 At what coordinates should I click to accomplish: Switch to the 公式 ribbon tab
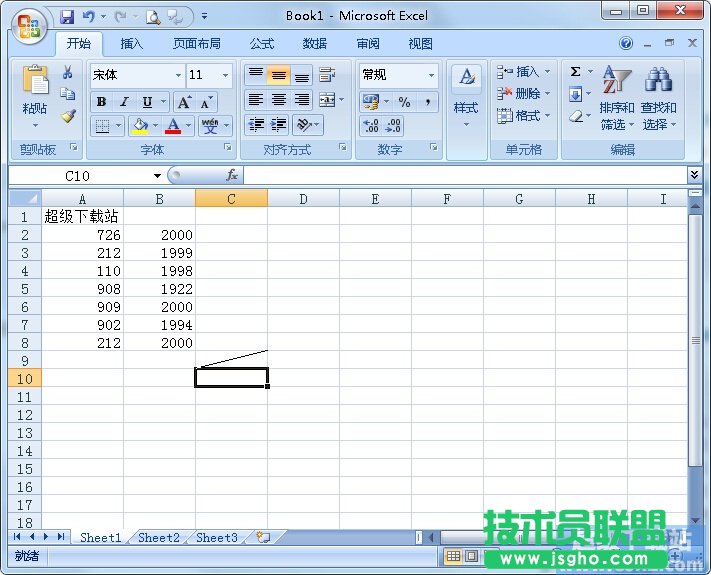262,44
